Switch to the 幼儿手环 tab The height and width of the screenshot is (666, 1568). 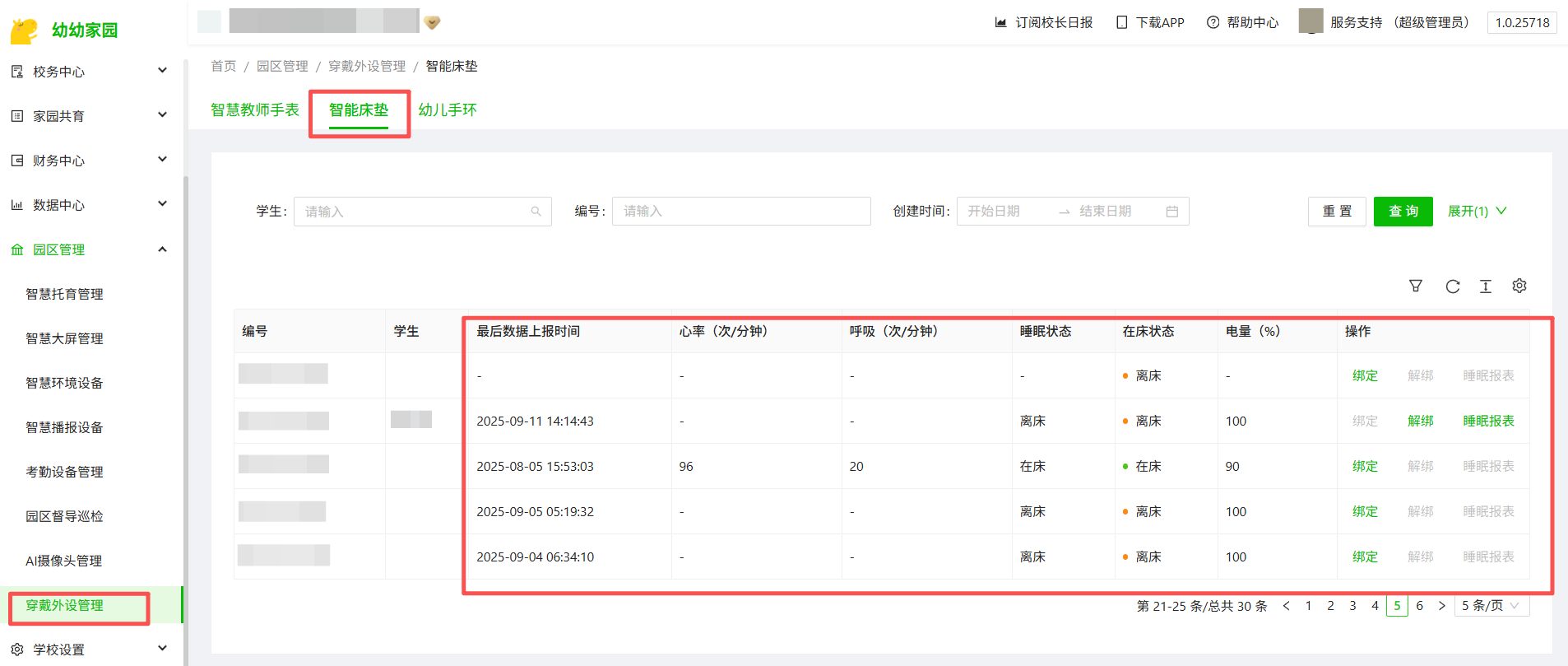(x=447, y=109)
